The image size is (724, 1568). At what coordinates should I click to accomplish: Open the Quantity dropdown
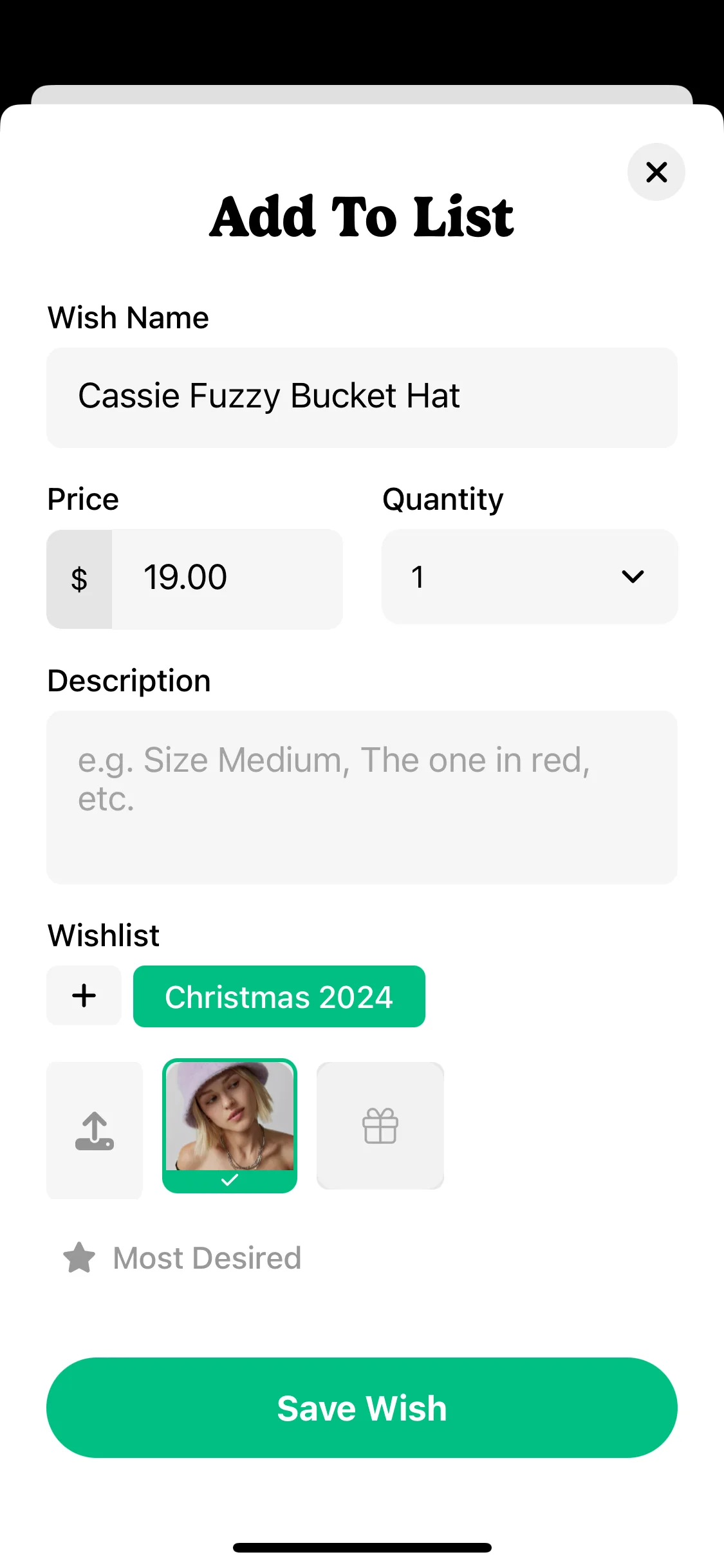530,577
